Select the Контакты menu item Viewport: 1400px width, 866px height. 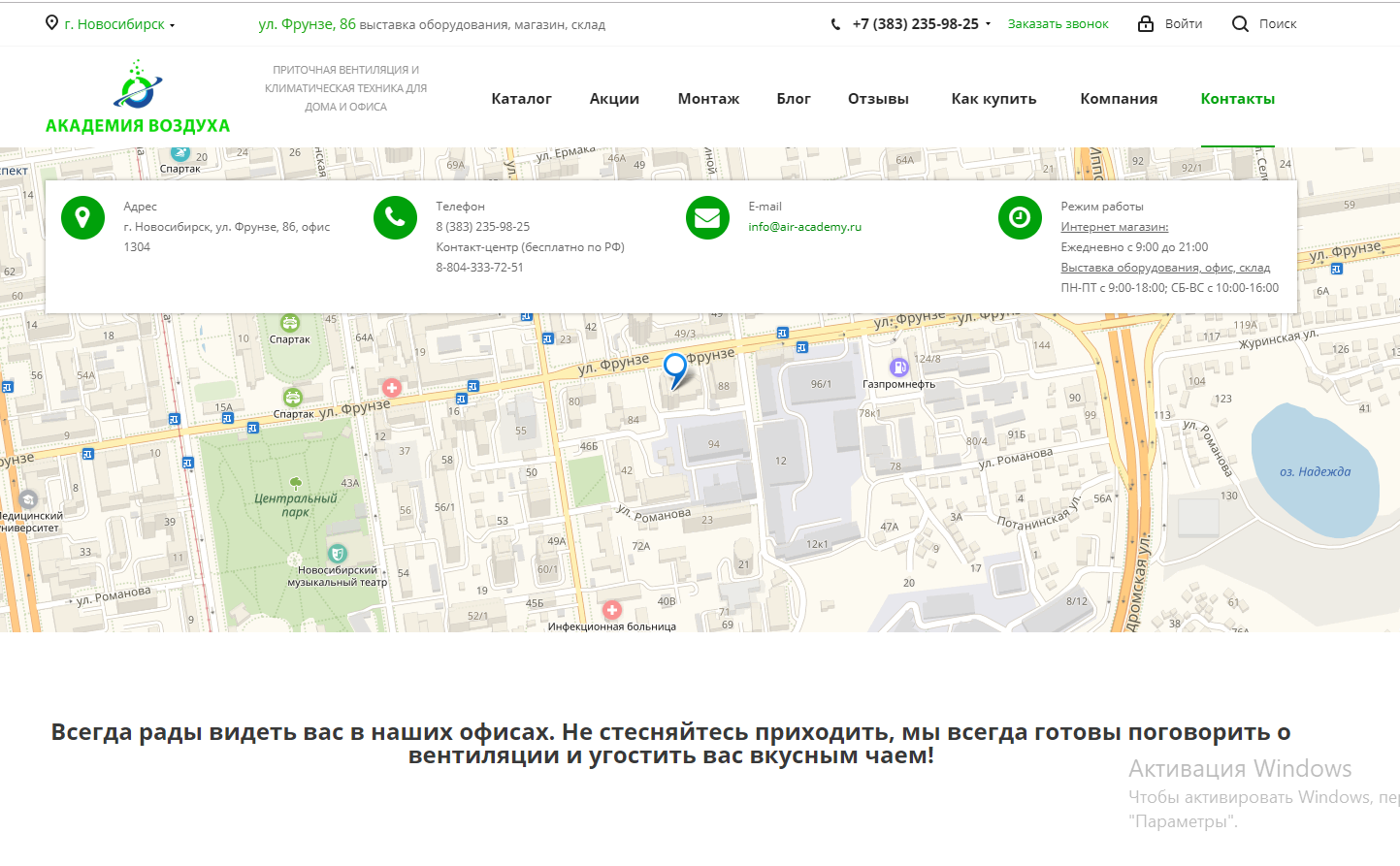[1237, 99]
